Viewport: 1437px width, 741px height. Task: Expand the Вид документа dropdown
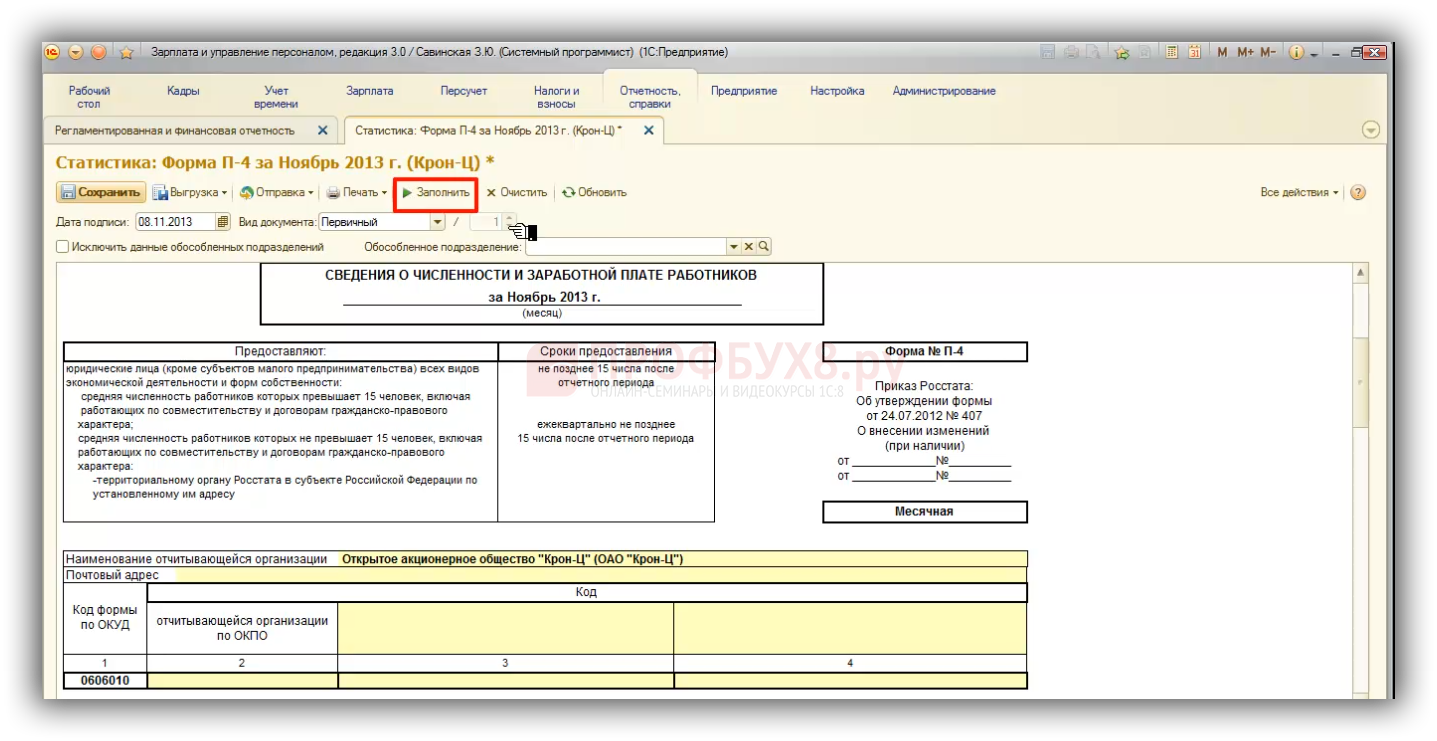(x=437, y=222)
